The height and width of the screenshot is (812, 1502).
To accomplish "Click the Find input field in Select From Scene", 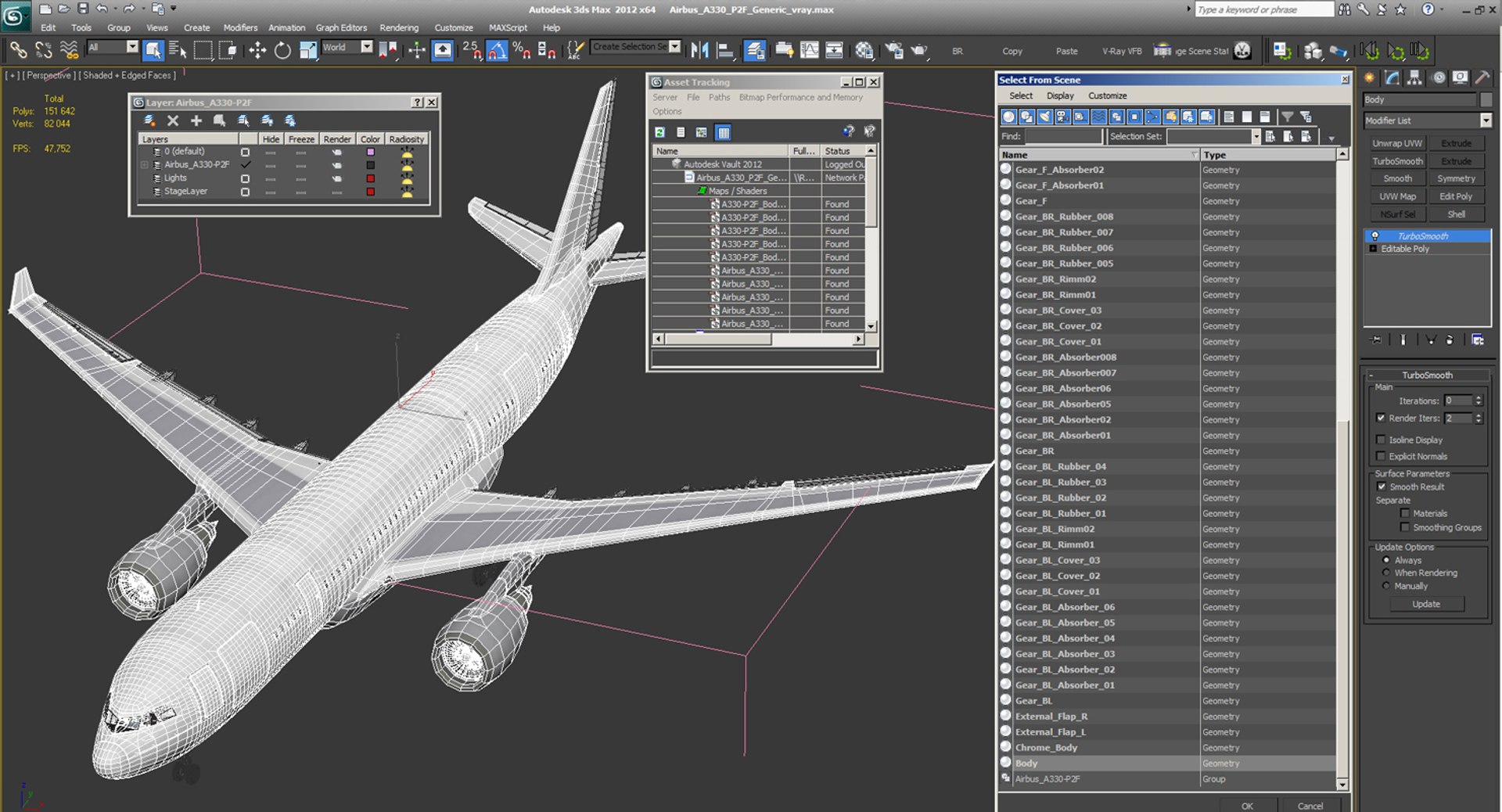I will (1063, 136).
